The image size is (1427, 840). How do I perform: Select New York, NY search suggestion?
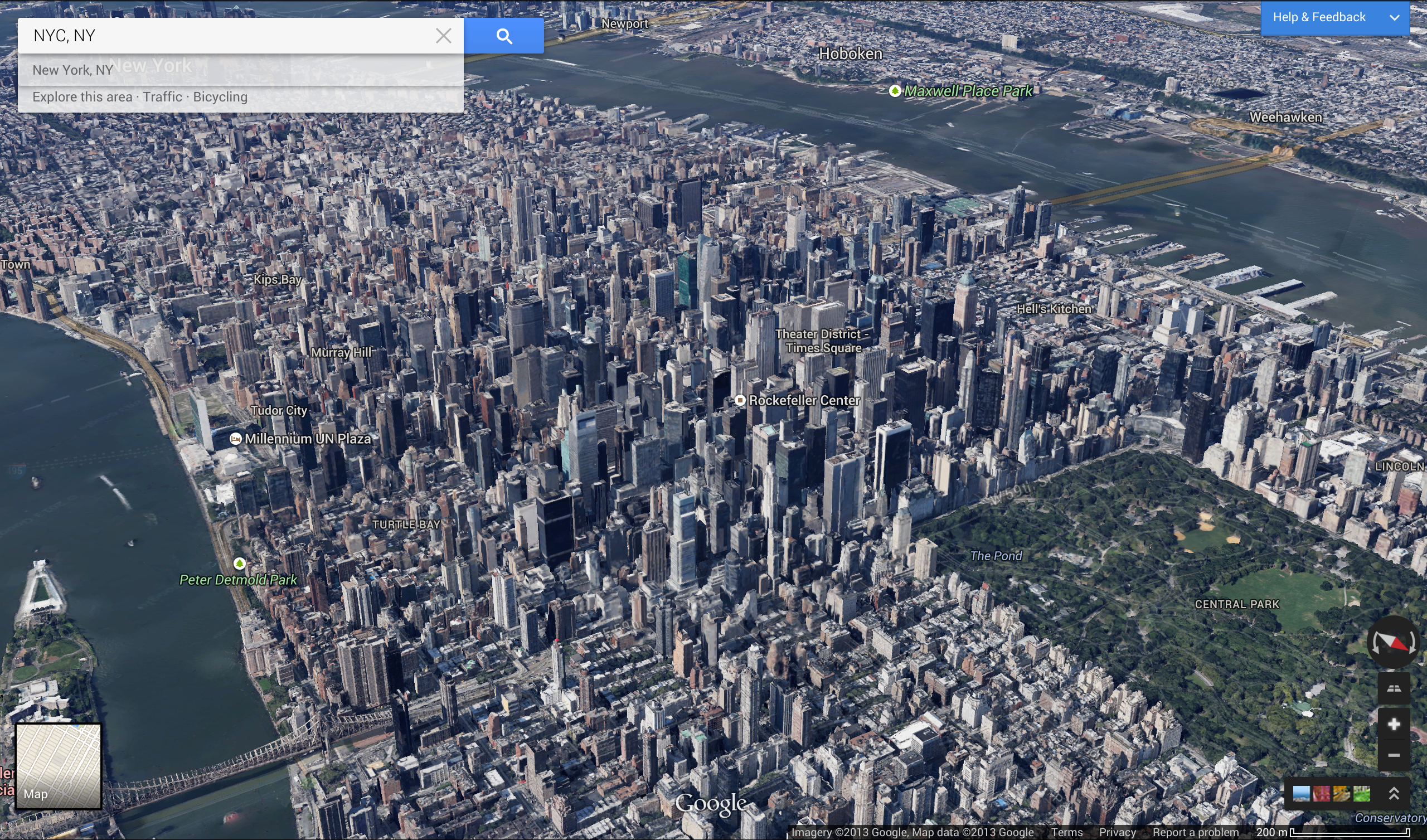click(x=72, y=70)
